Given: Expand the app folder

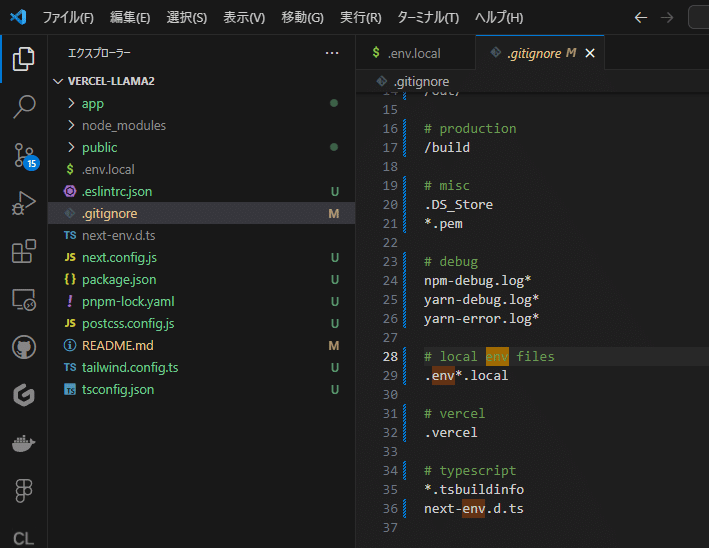Looking at the screenshot, I should [x=93, y=103].
